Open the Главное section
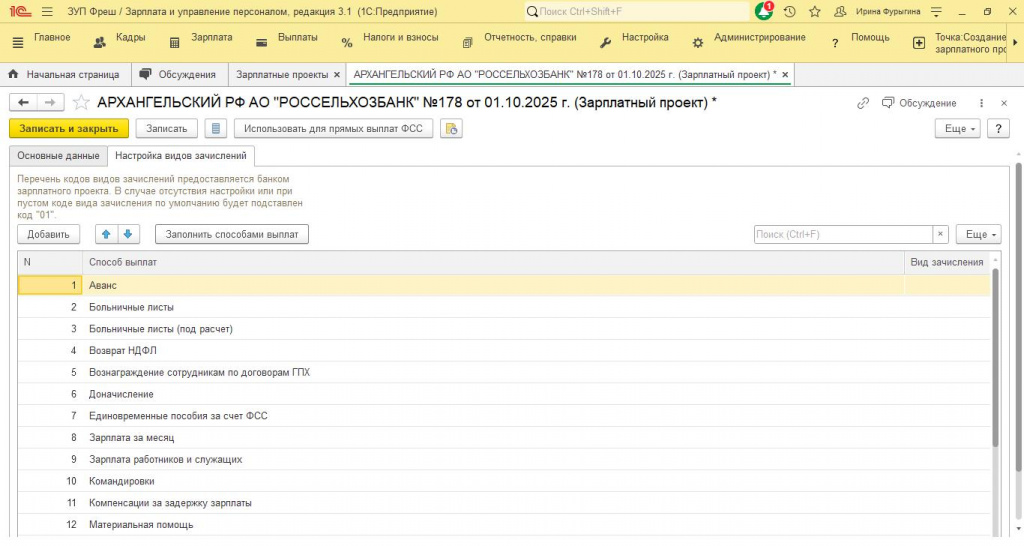This screenshot has height=546, width=1024. pyautogui.click(x=52, y=37)
